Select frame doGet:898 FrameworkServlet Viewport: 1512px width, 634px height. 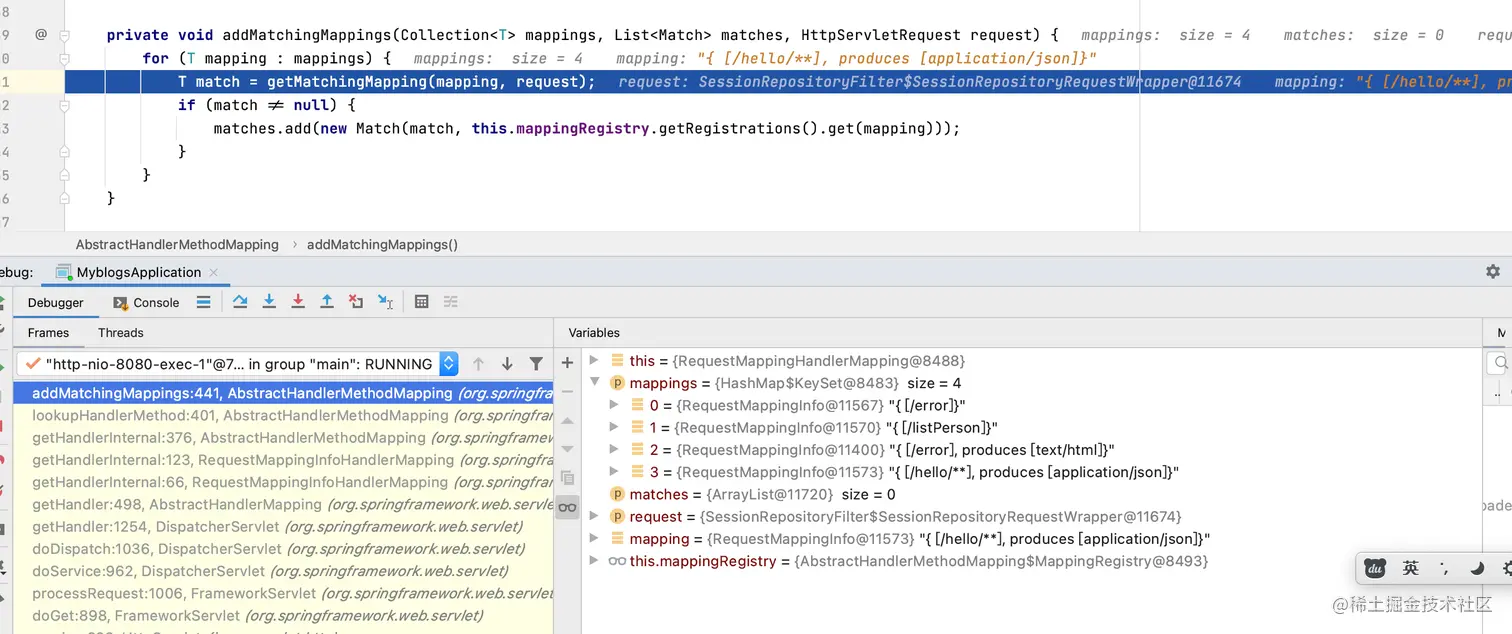283,616
